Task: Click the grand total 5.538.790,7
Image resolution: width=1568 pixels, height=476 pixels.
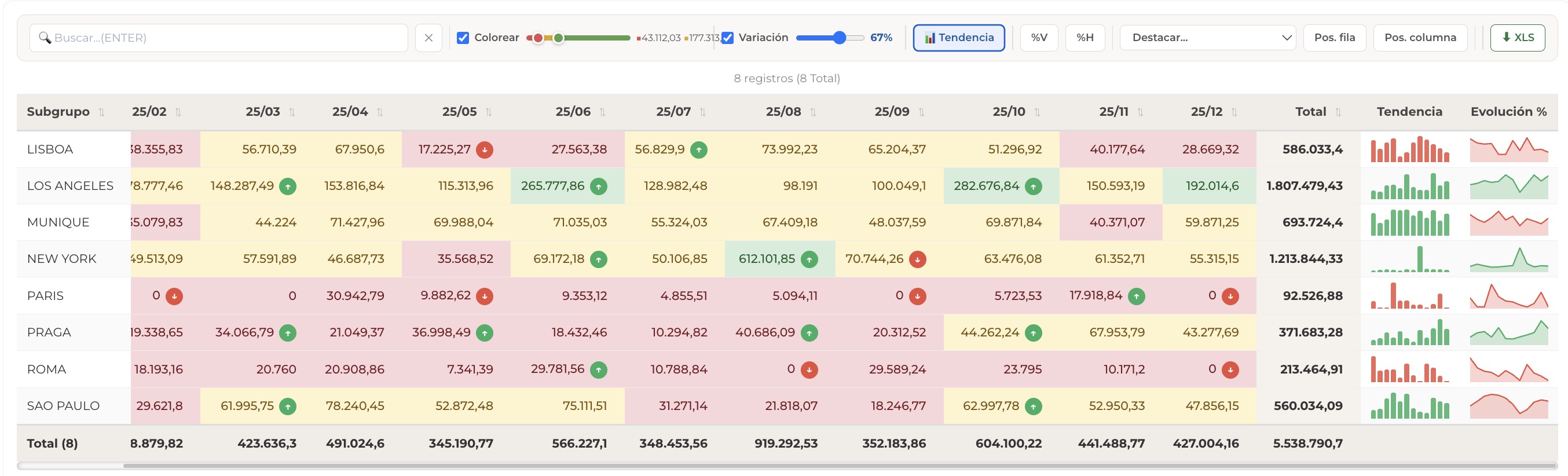Action: coord(1307,444)
